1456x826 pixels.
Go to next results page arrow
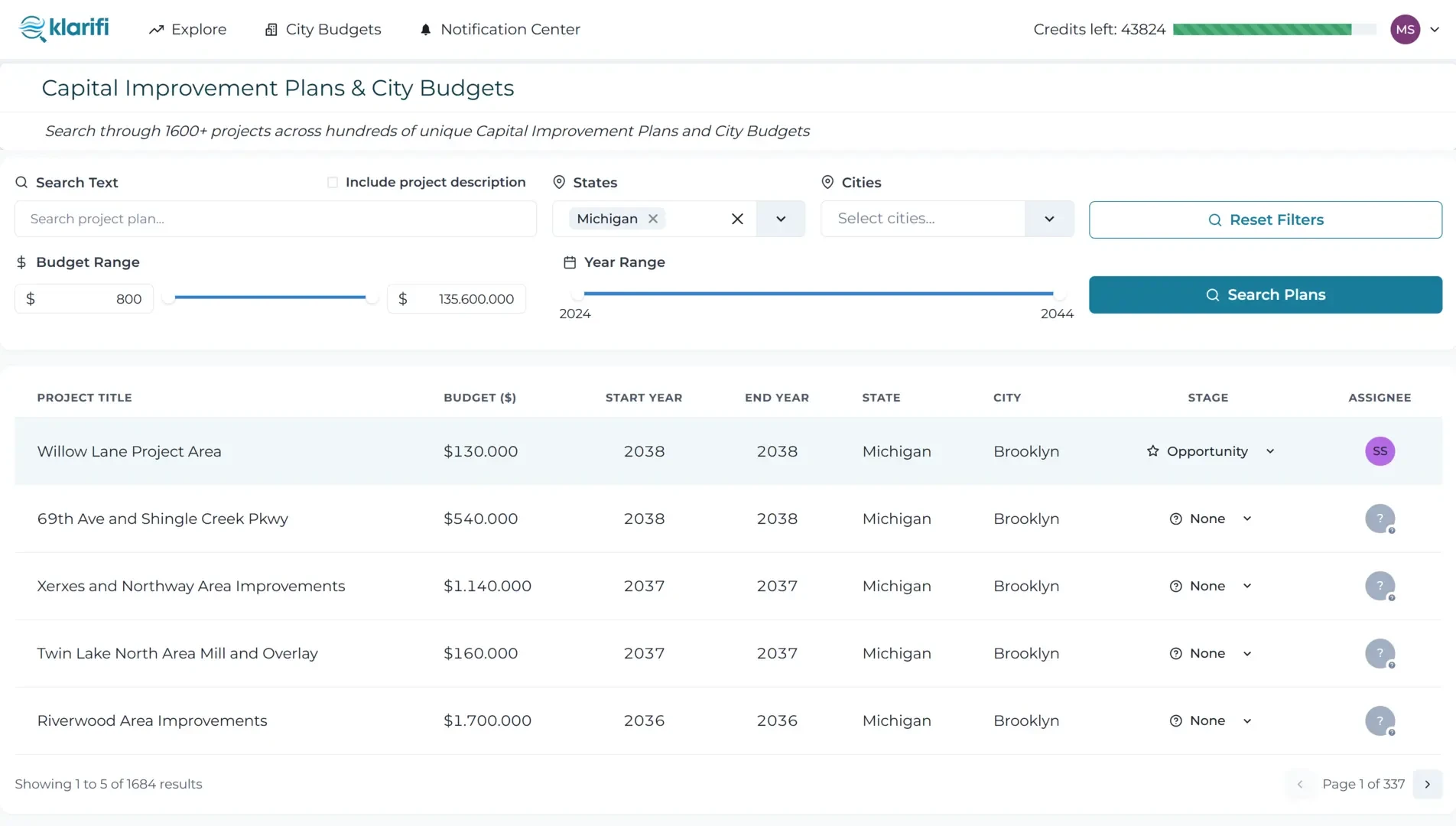[1427, 784]
